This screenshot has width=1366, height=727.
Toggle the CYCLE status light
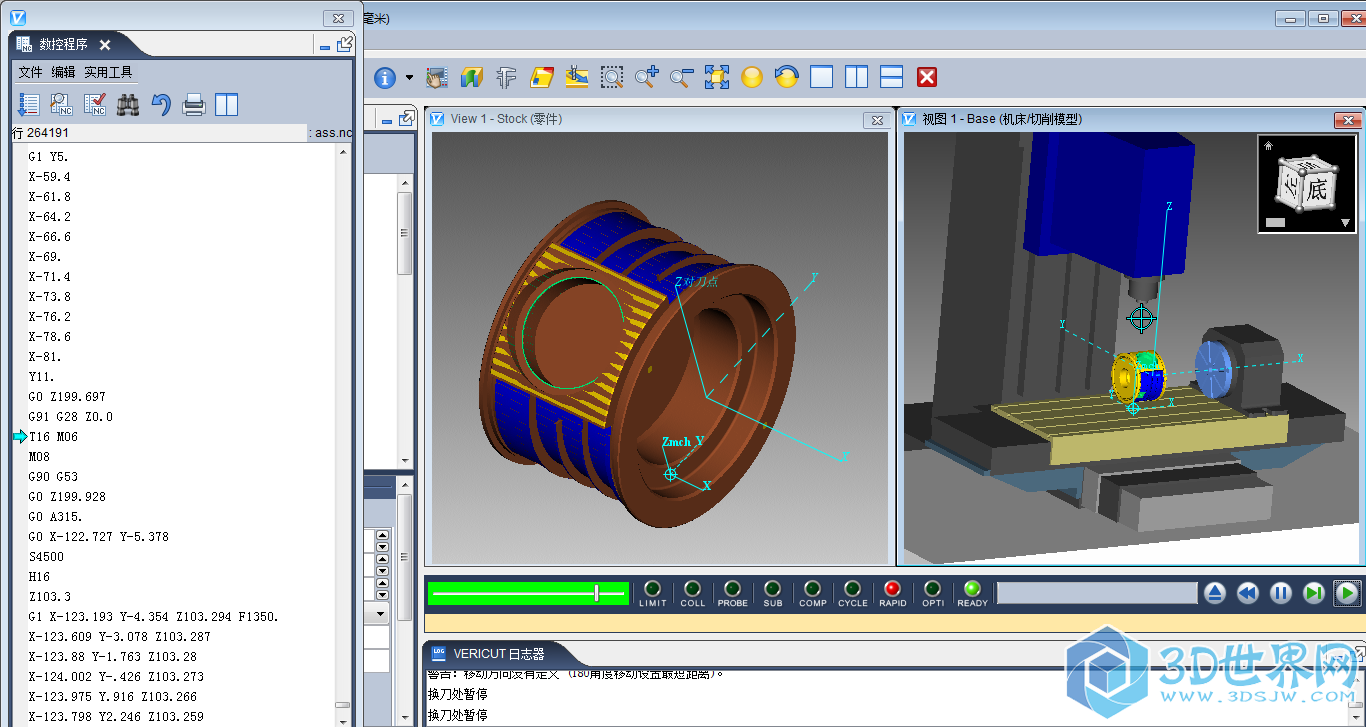853,589
